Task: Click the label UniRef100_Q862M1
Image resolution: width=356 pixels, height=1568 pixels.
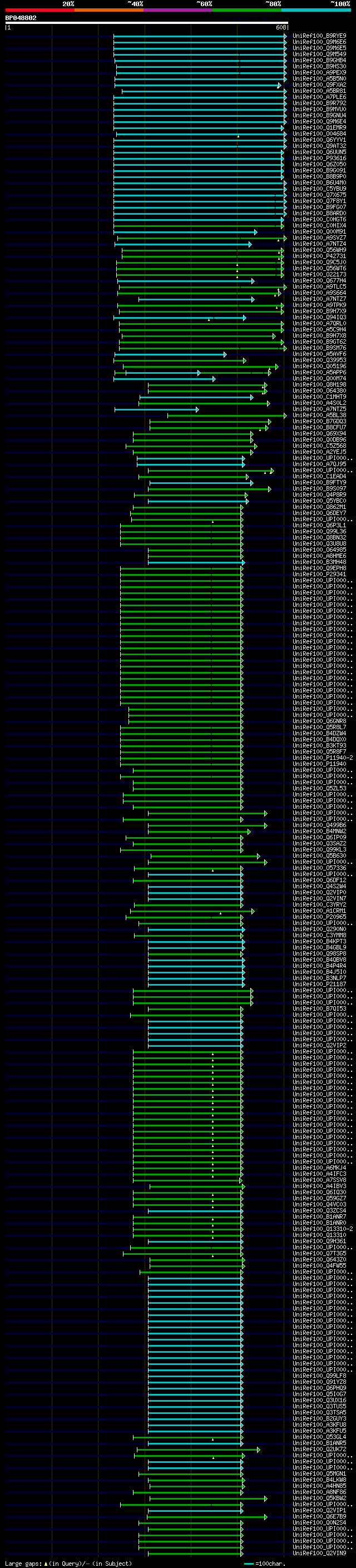Action: pos(319,507)
